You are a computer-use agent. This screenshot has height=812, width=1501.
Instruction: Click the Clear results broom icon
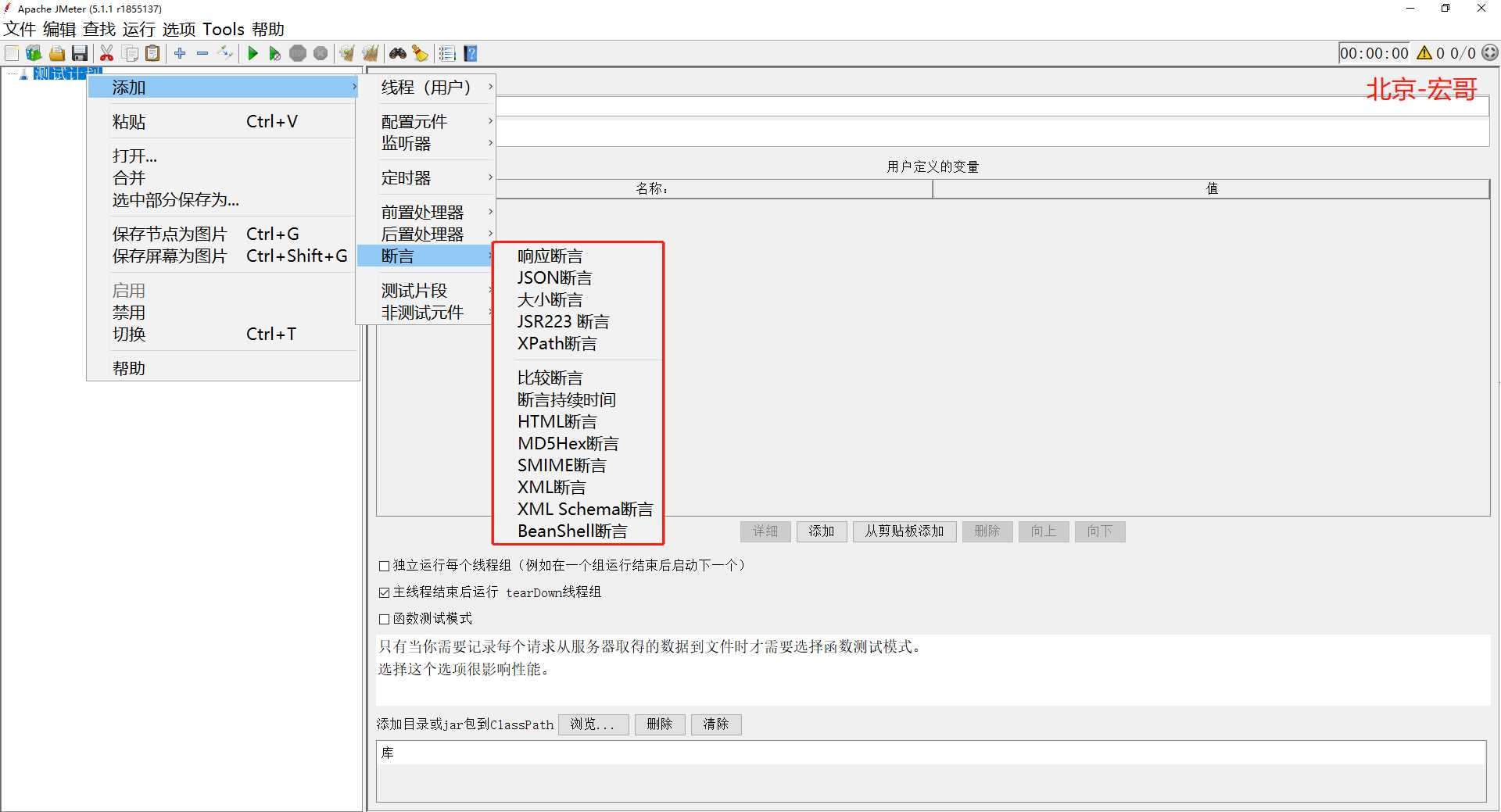click(347, 53)
